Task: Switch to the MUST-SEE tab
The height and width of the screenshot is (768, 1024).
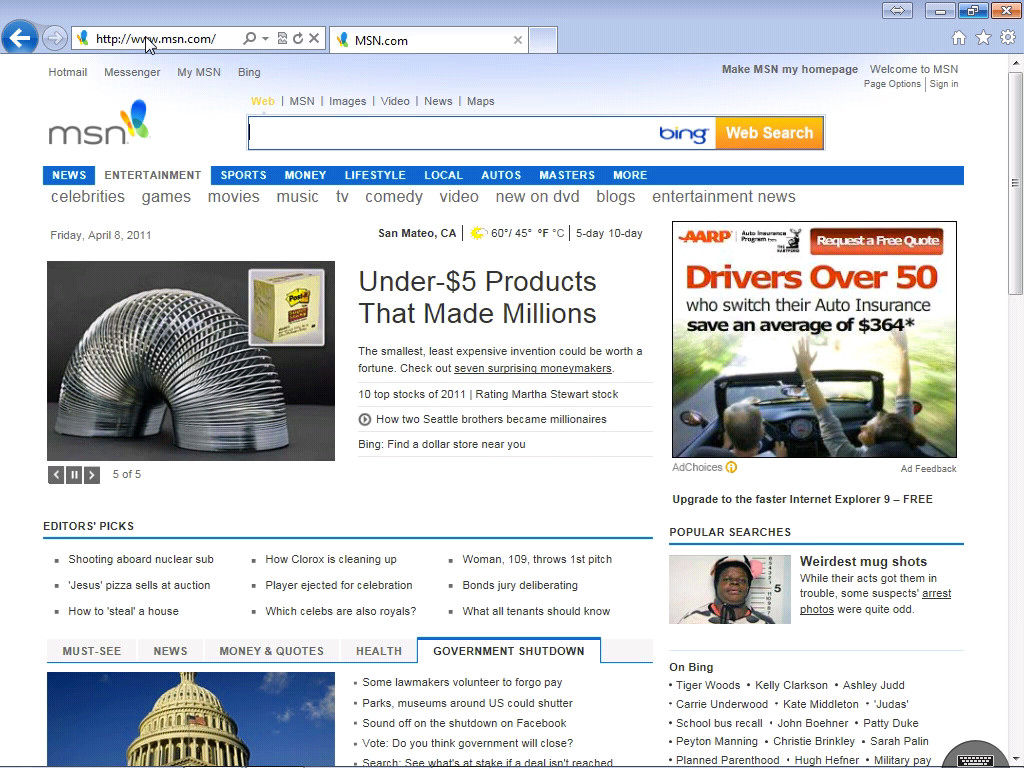Action: [92, 651]
